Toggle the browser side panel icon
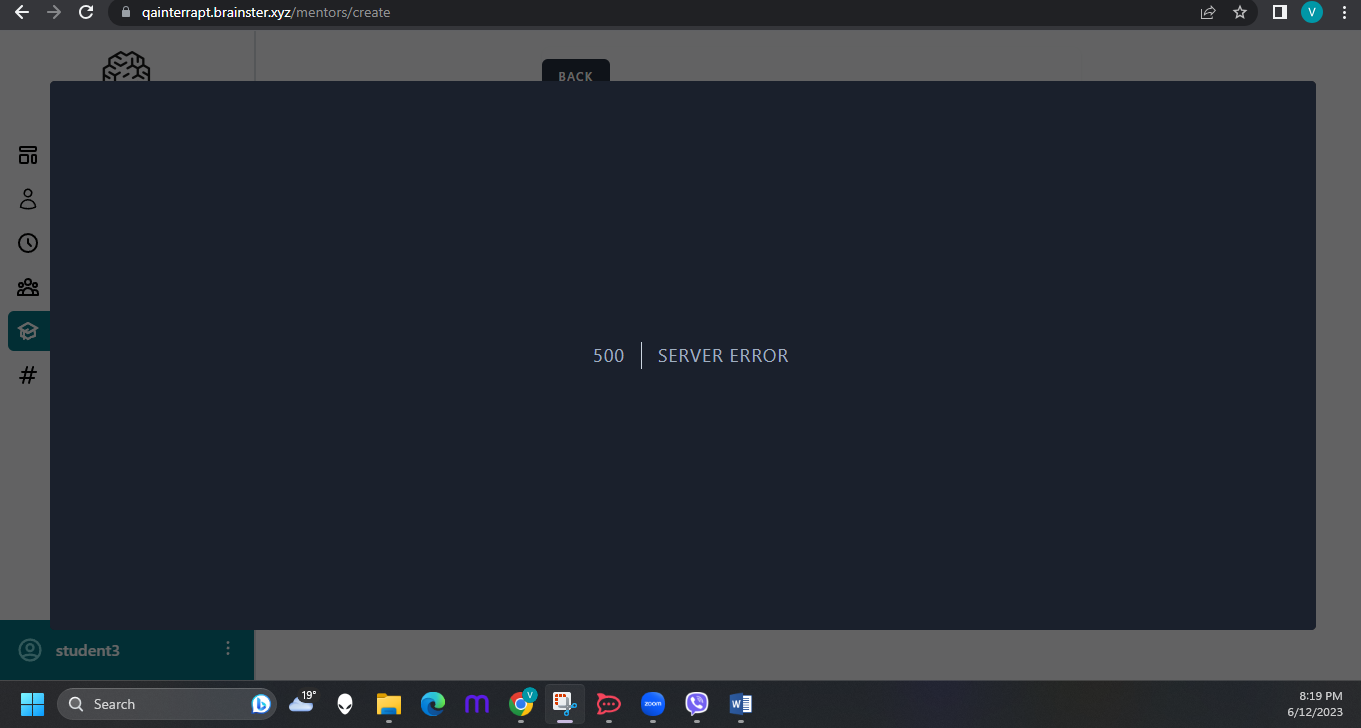The width and height of the screenshot is (1361, 728). (1279, 12)
